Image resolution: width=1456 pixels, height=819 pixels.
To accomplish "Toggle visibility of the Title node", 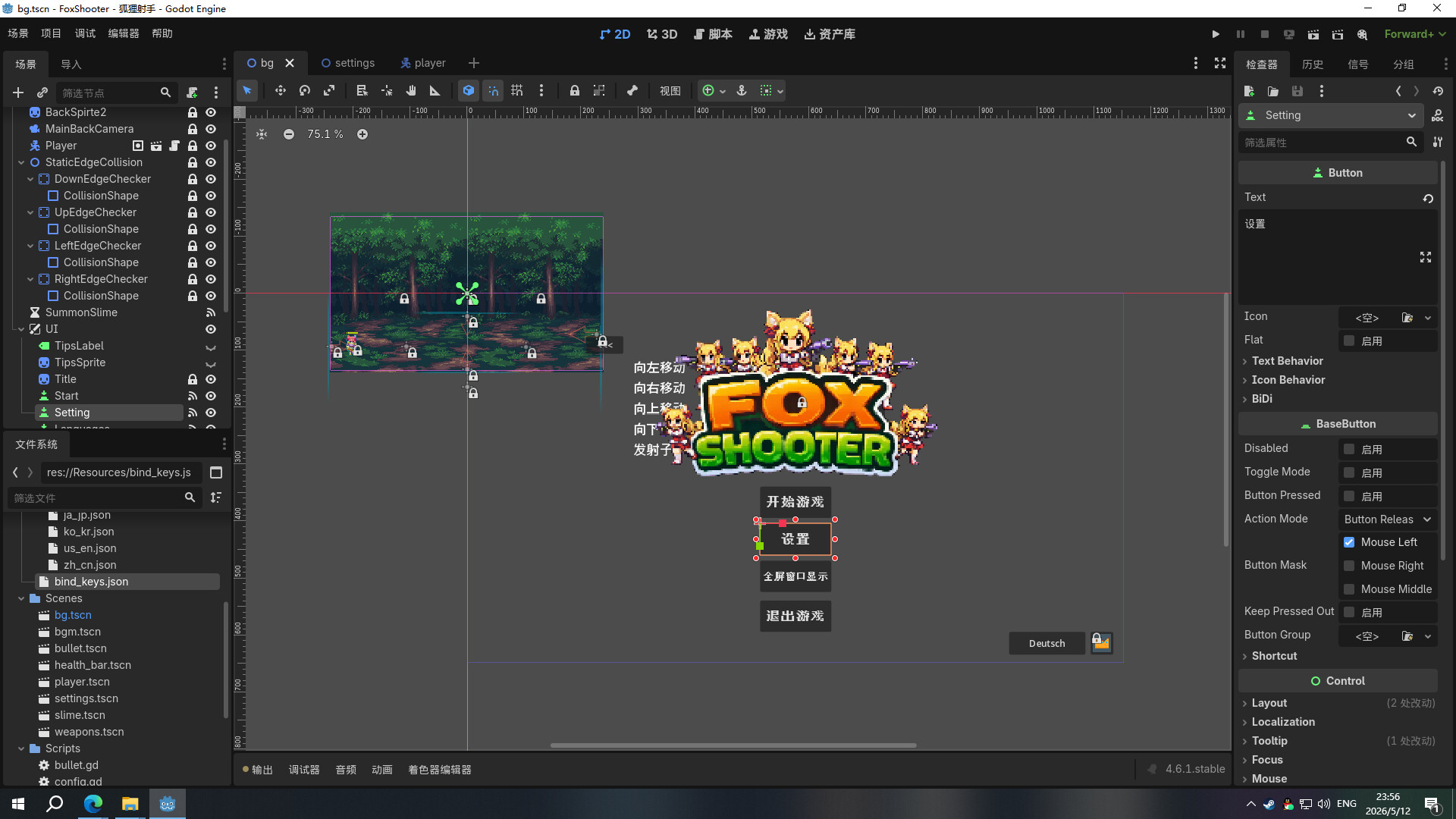I will (x=211, y=379).
